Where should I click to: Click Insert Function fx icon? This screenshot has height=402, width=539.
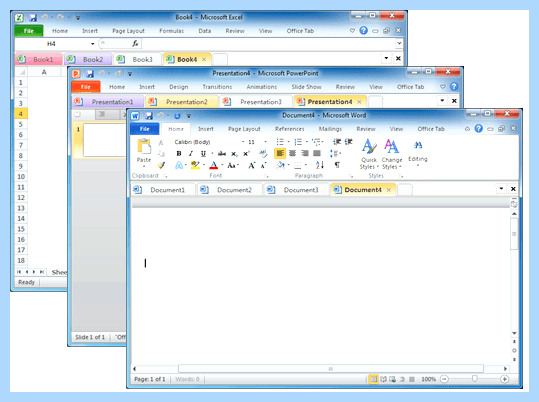(135, 43)
